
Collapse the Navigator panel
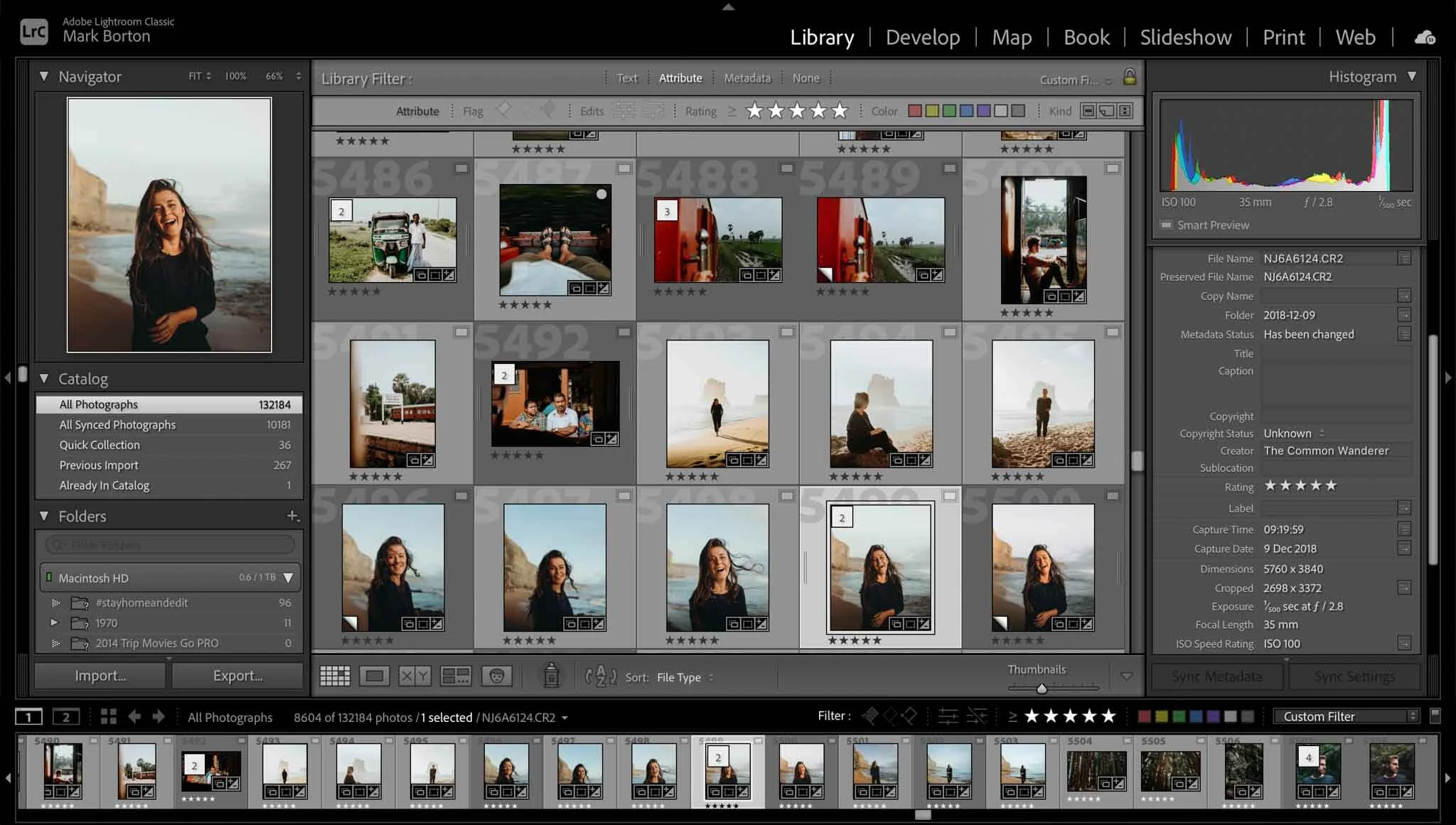pos(44,76)
